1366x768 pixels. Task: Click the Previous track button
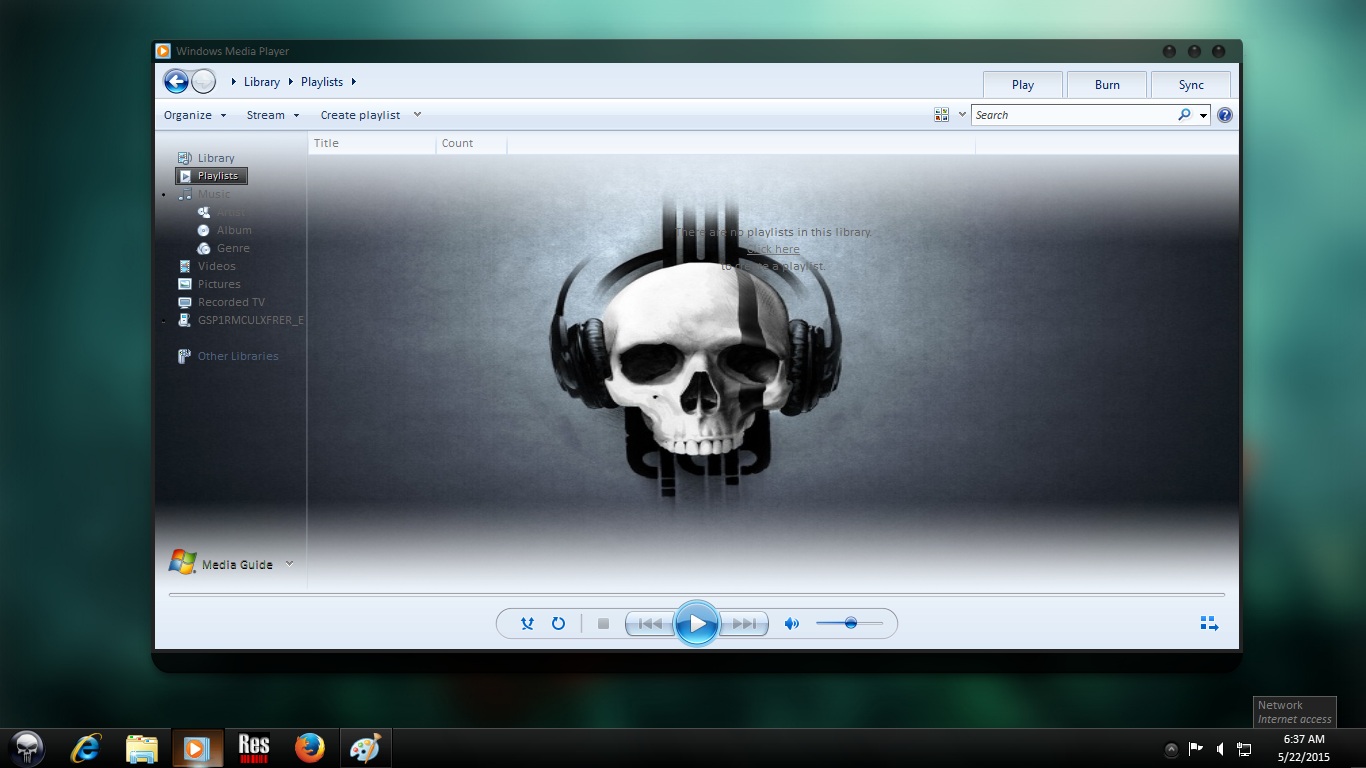(650, 624)
